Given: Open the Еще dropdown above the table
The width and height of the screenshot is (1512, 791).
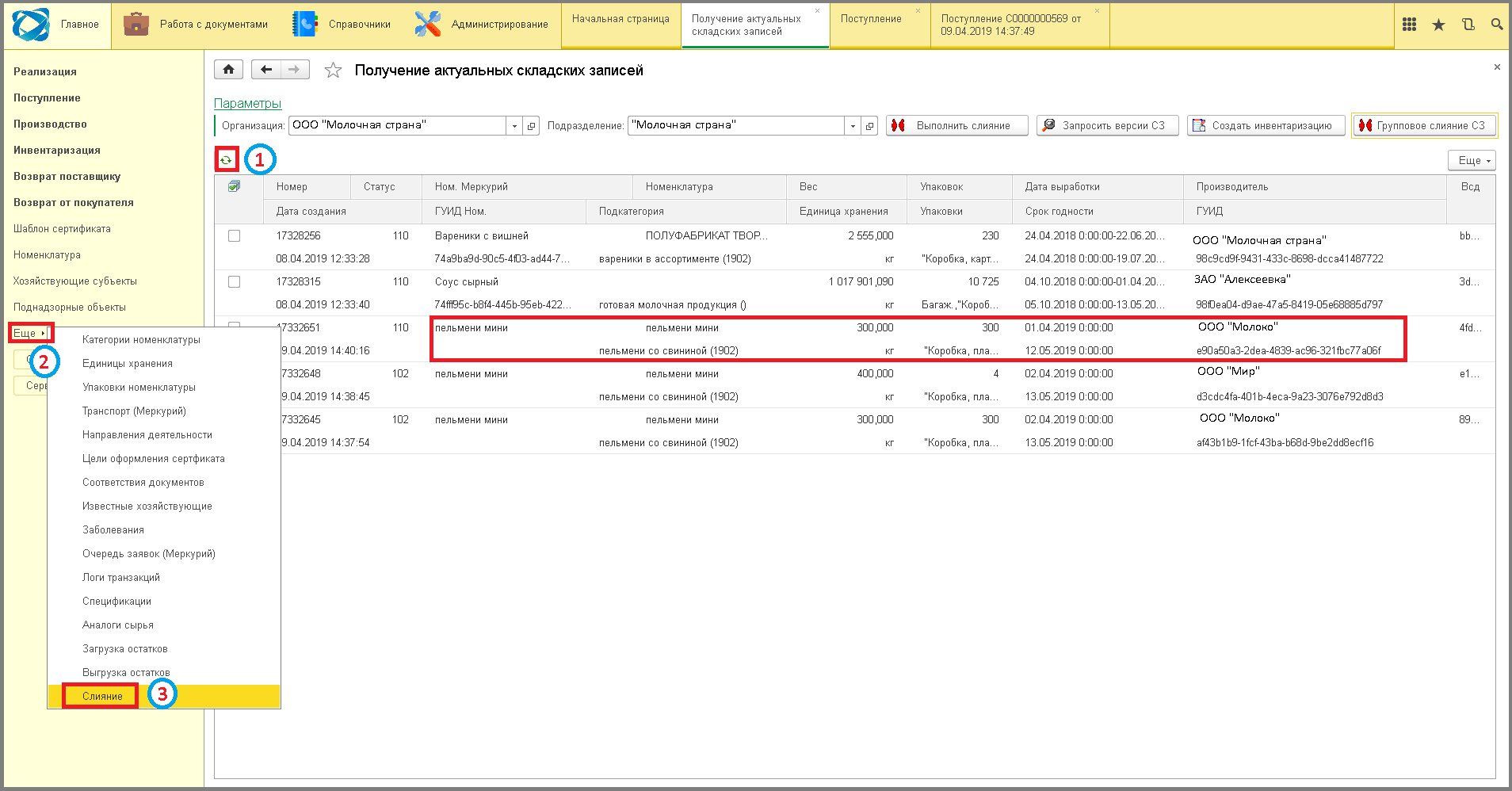Looking at the screenshot, I should [1472, 160].
